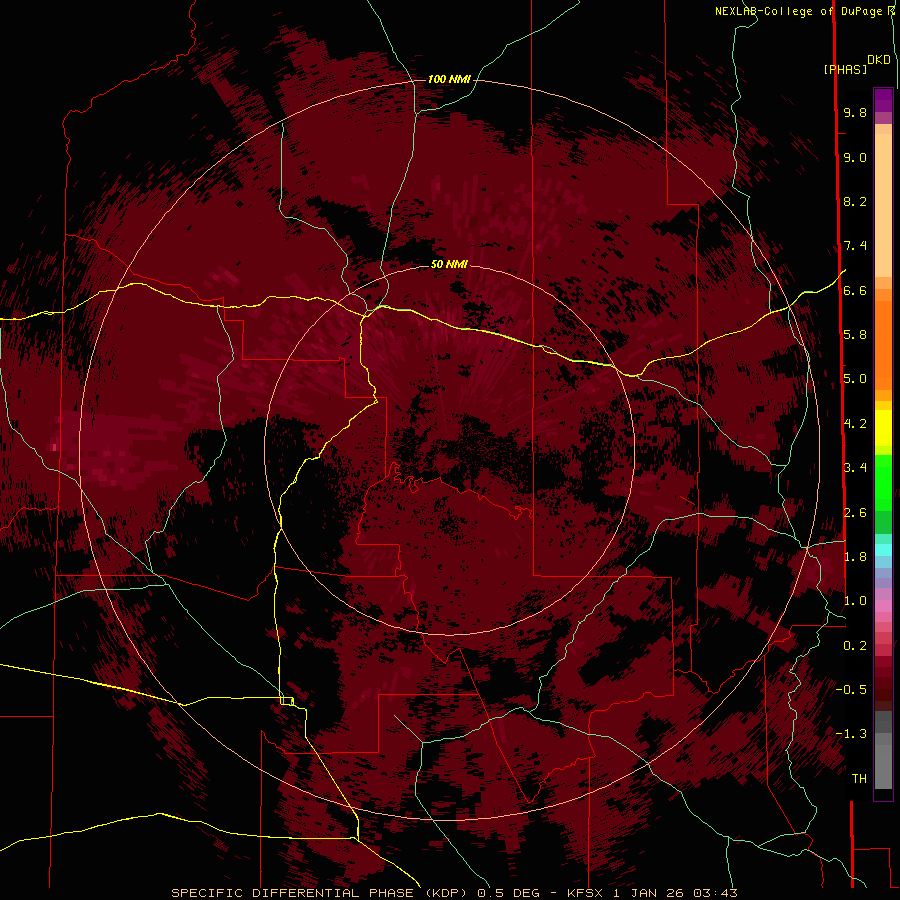Click the yellow band on the color scale
Viewport: 900px width, 900px height.
(x=883, y=428)
